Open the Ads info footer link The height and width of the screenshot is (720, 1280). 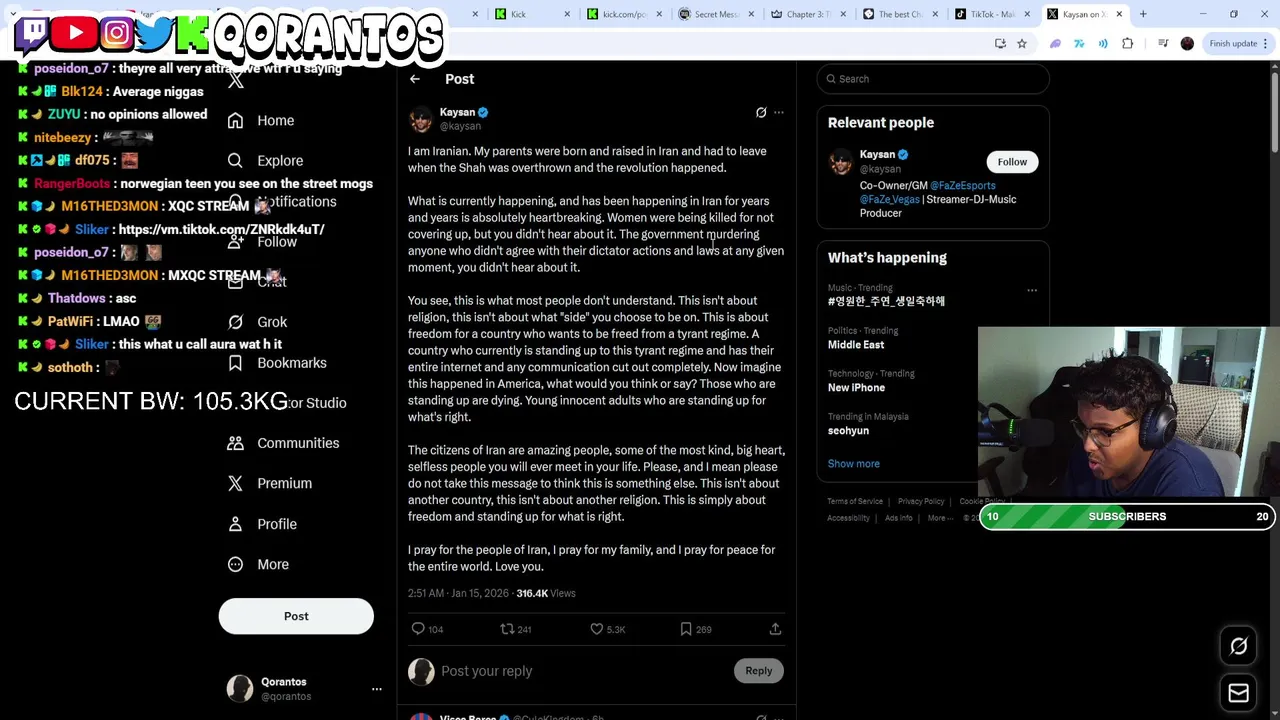click(898, 518)
